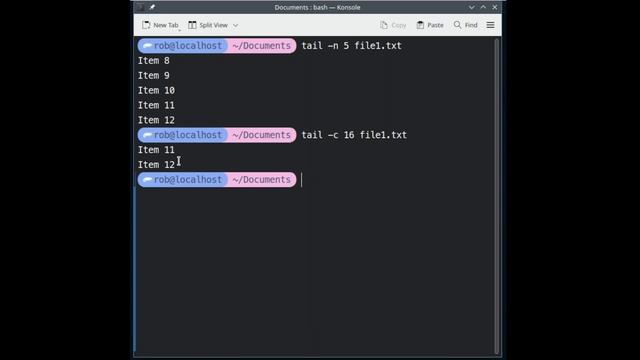Click the command 'tail -n 5 file1.txt'

tap(351, 46)
